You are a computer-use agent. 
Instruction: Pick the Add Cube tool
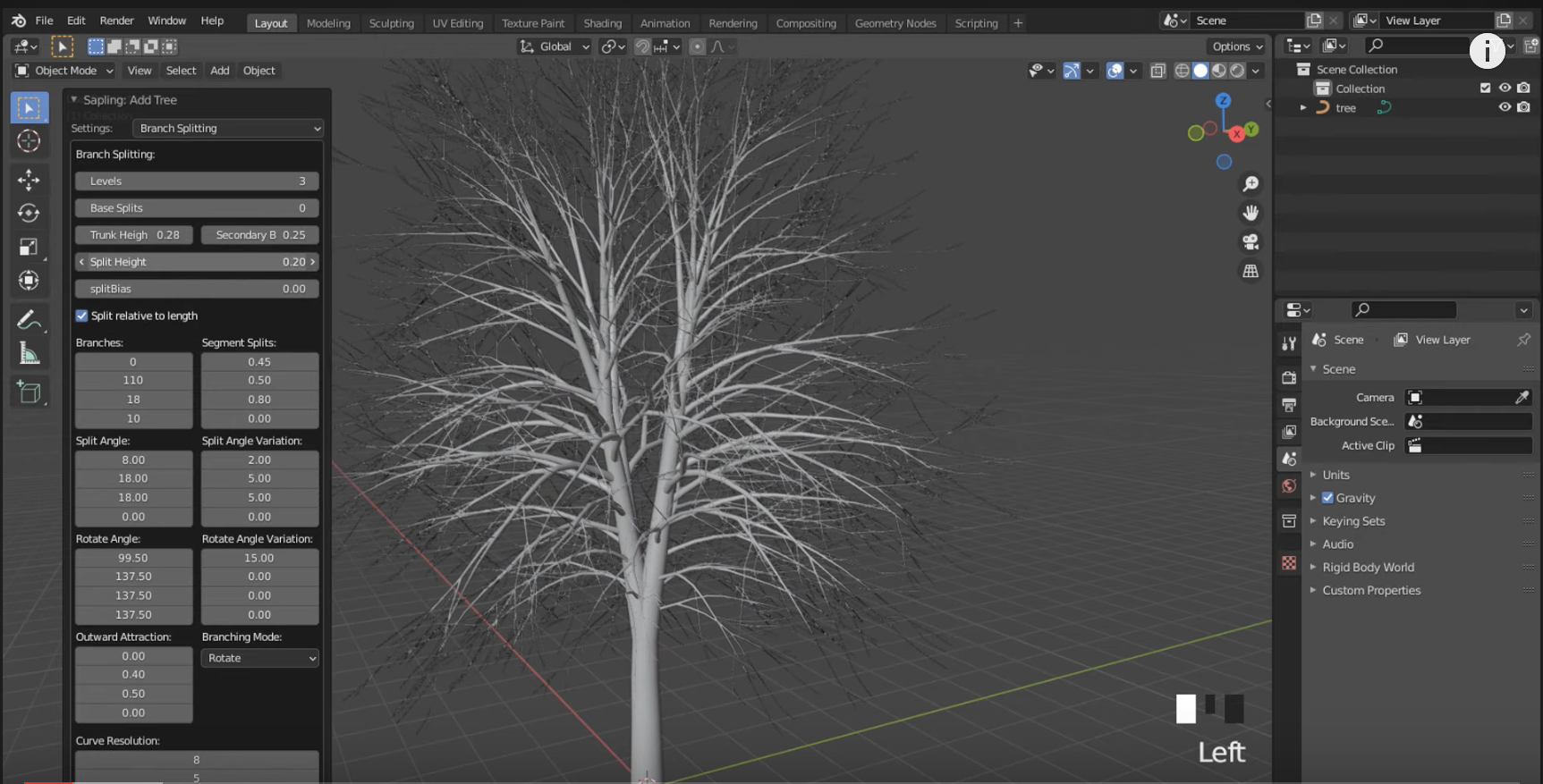tap(30, 392)
